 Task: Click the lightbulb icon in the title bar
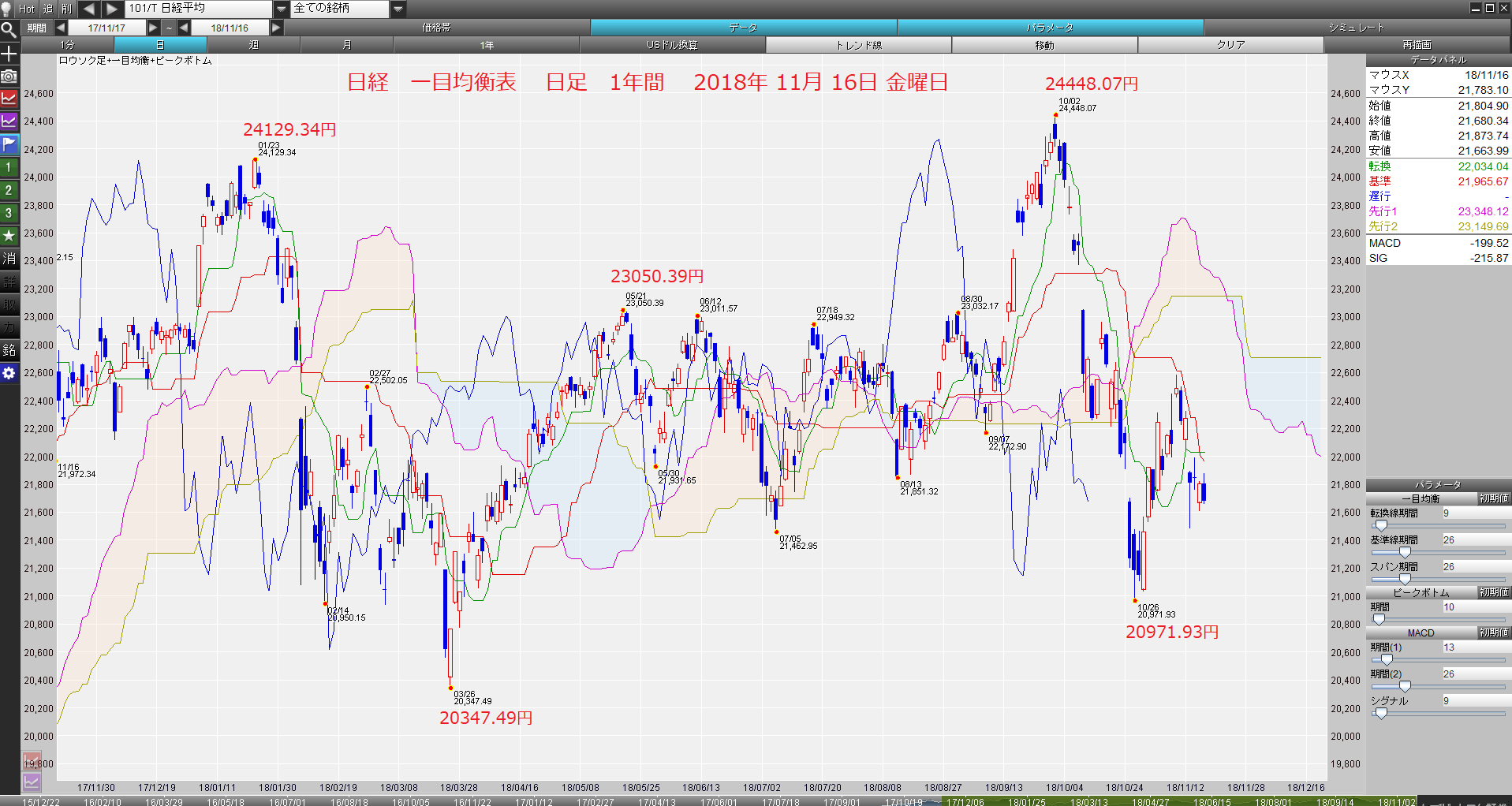pyautogui.click(x=7, y=9)
